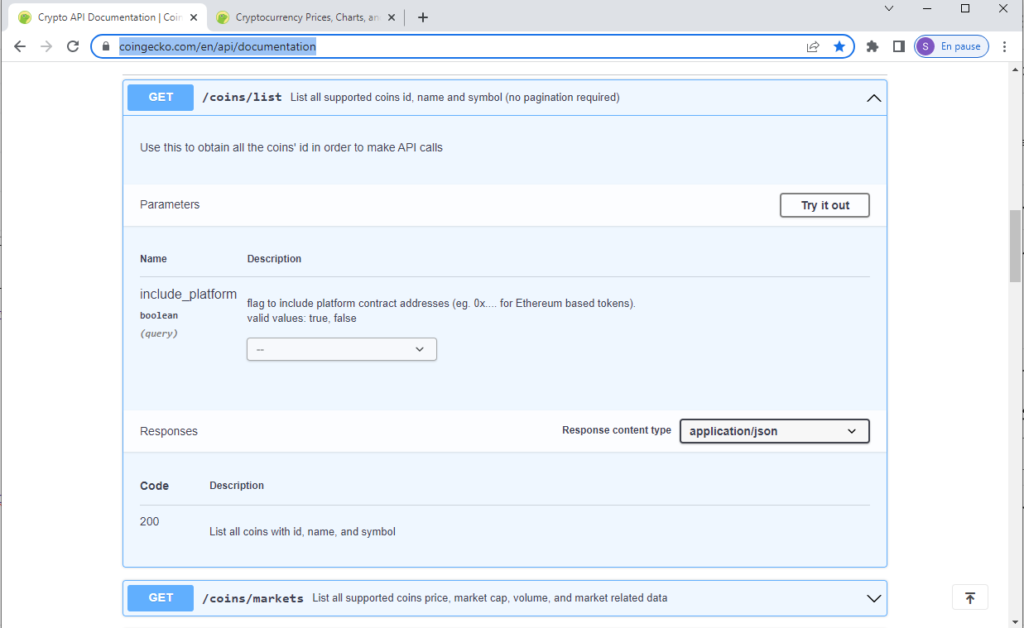Click the GET badge for /coins/markets
The image size is (1024, 628).
[x=161, y=598]
